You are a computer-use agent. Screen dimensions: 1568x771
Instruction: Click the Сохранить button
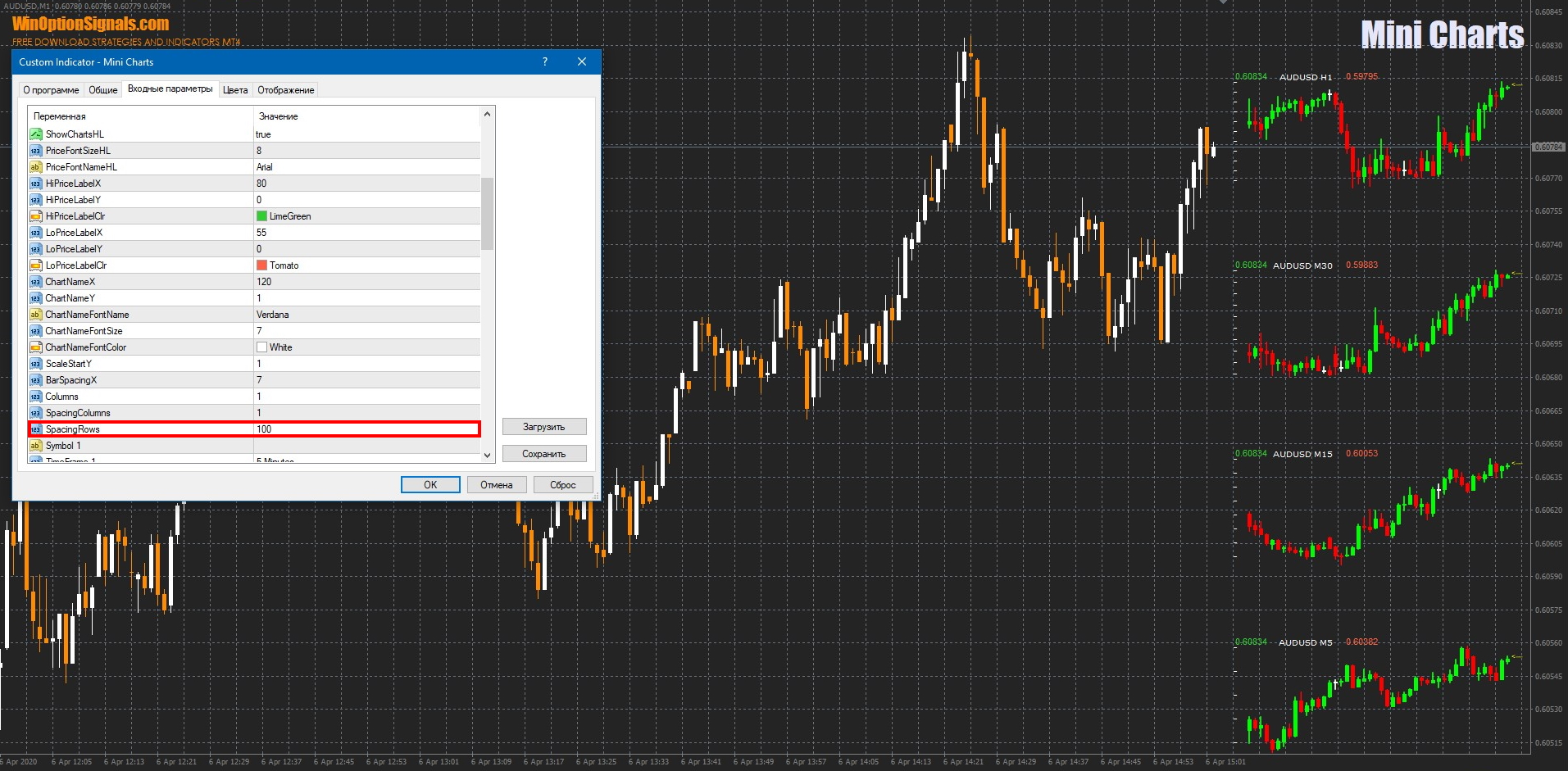(543, 454)
